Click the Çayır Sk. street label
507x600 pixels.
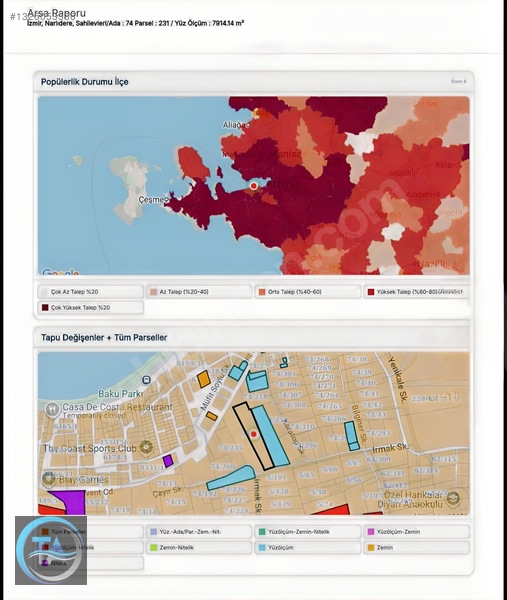(x=168, y=491)
